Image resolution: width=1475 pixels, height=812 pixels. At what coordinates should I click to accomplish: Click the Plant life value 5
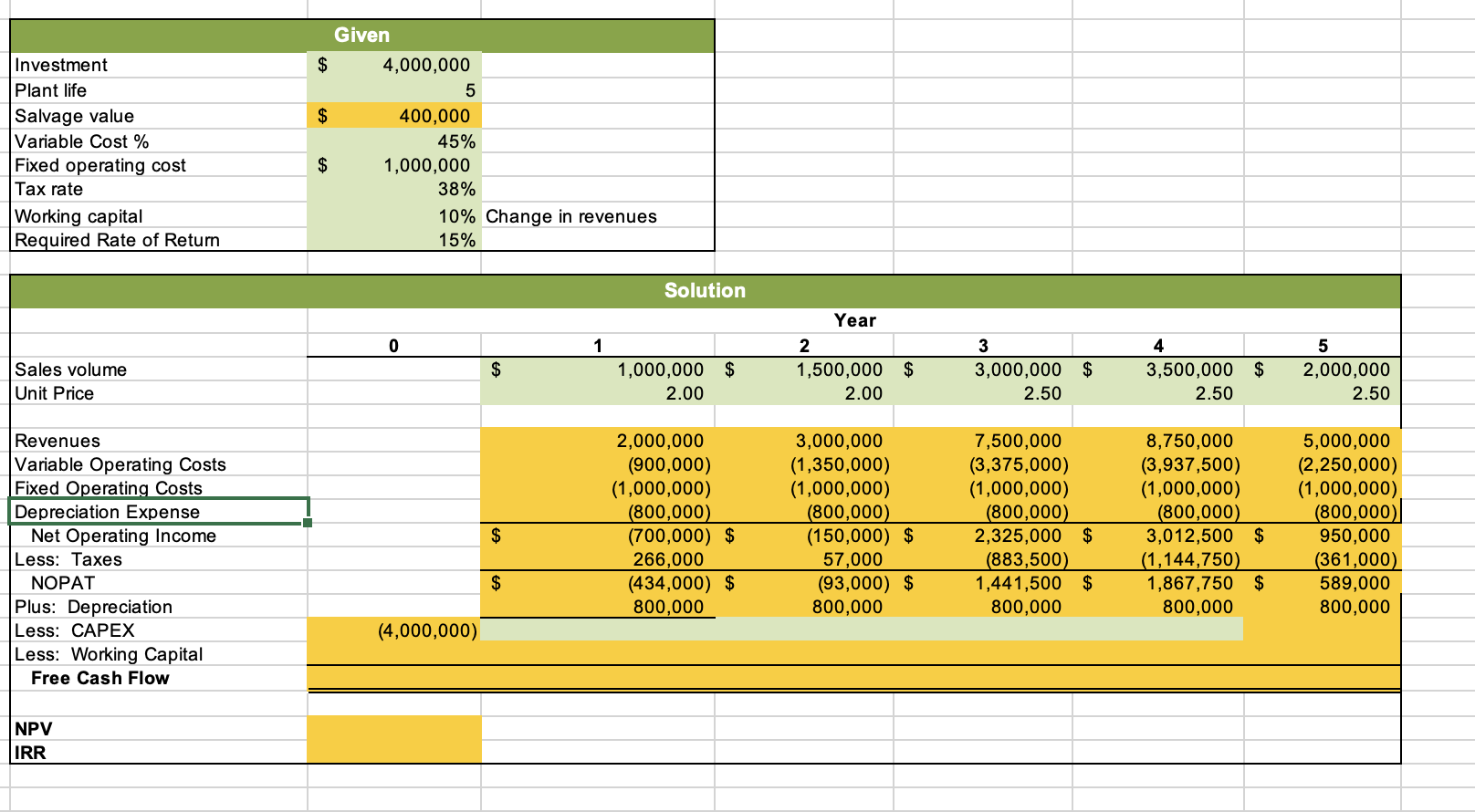(394, 90)
